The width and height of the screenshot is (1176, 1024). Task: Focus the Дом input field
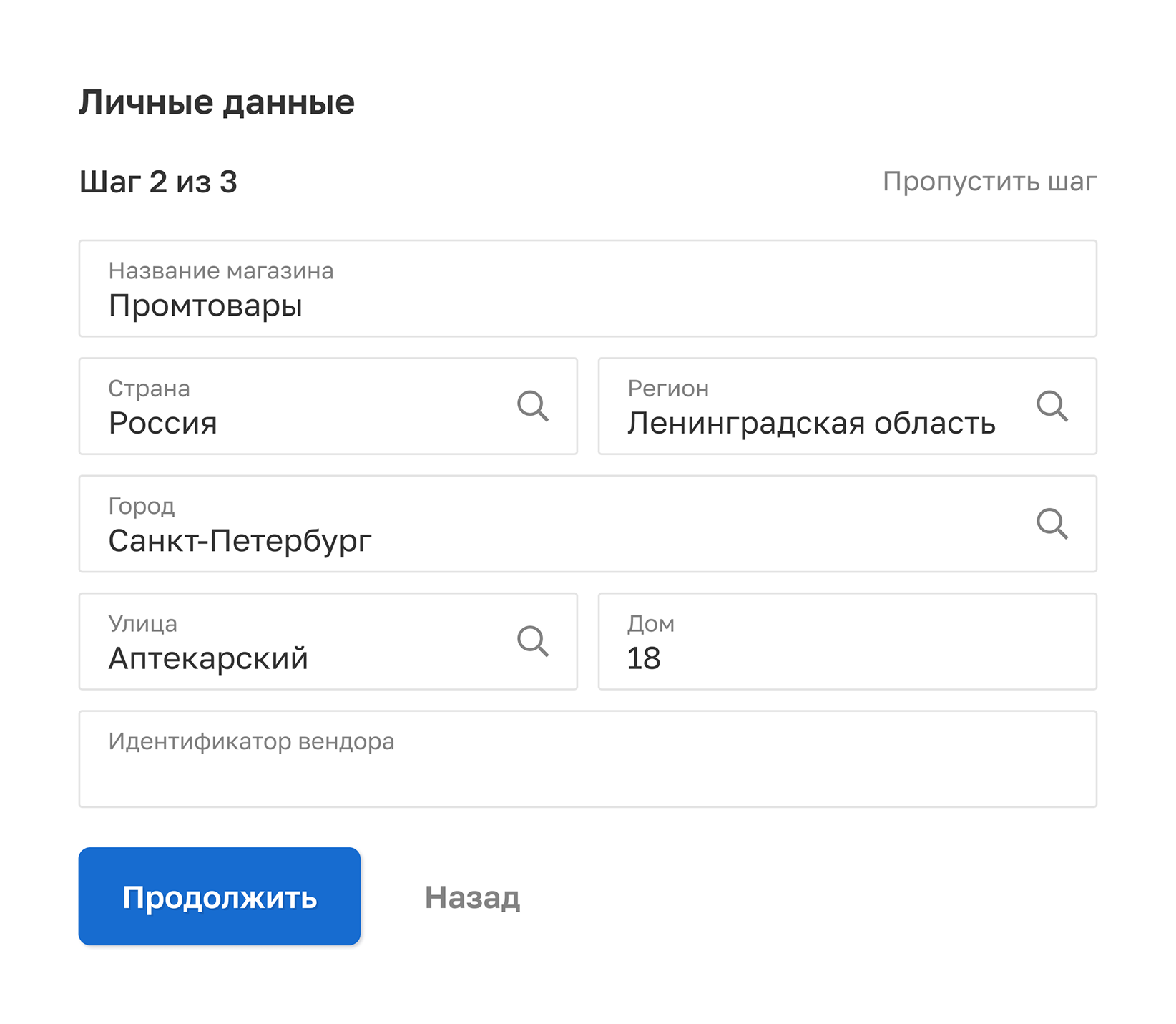[x=847, y=641]
